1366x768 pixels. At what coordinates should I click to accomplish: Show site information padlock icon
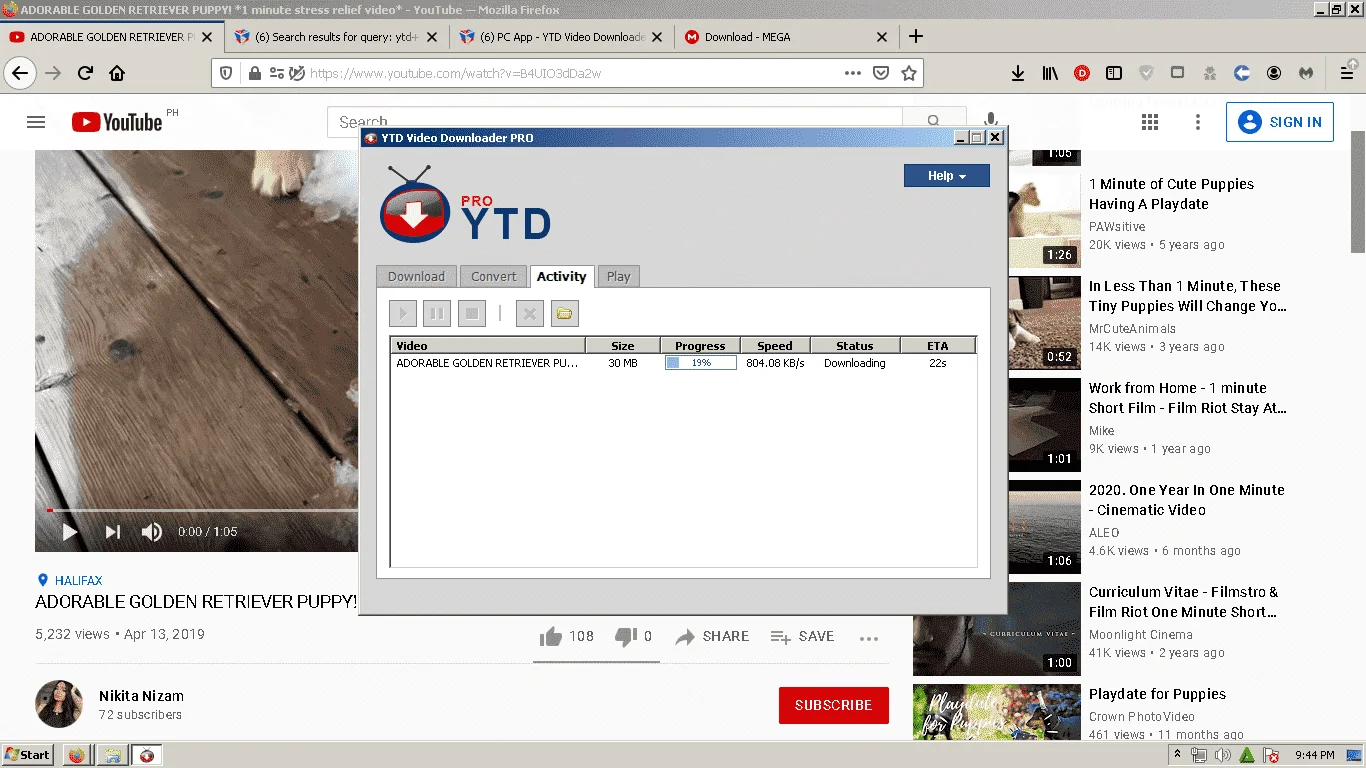[254, 73]
